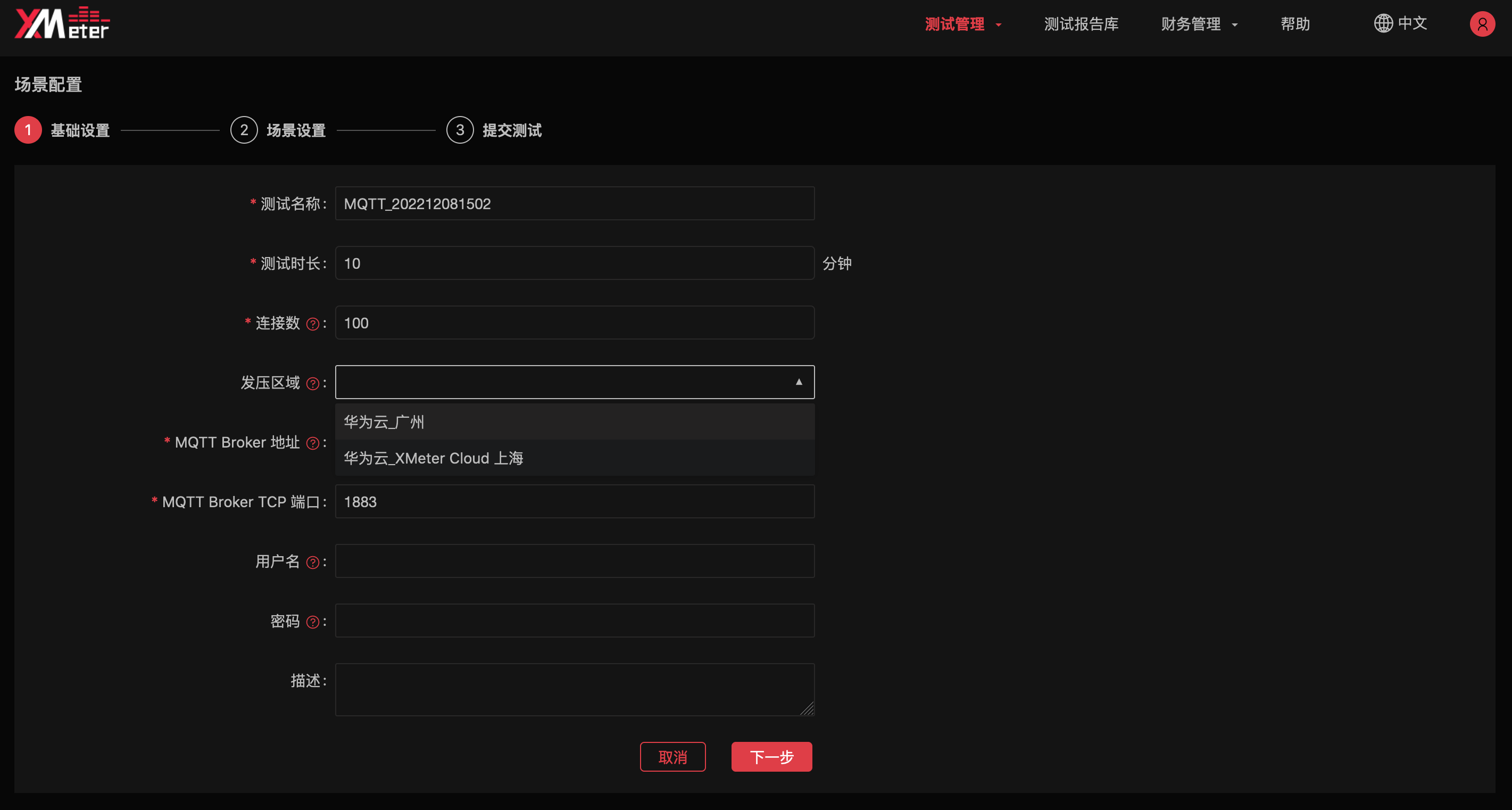1512x810 pixels.
Task: Click the 描述 textarea resize handle
Action: (807, 708)
